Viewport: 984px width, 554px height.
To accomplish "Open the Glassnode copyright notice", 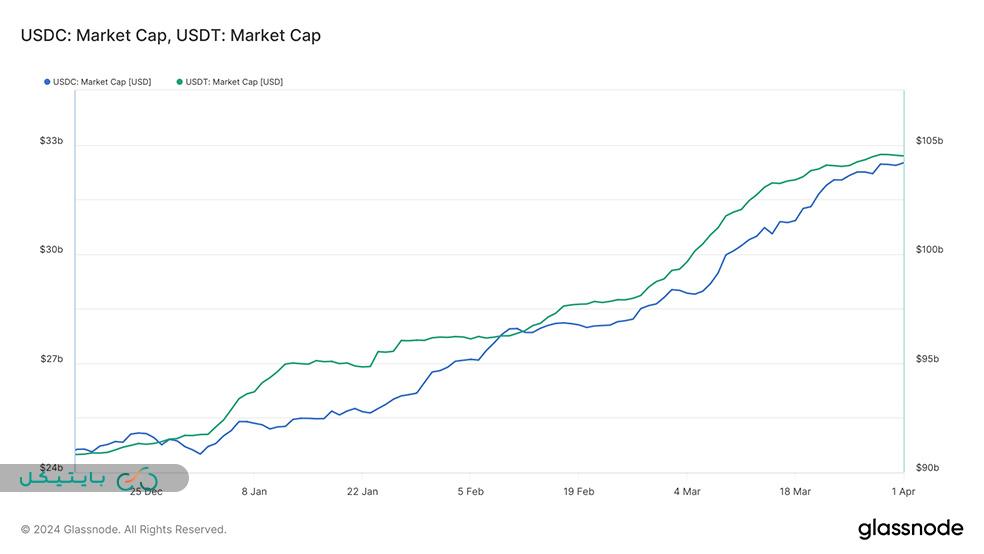I will pyautogui.click(x=124, y=529).
